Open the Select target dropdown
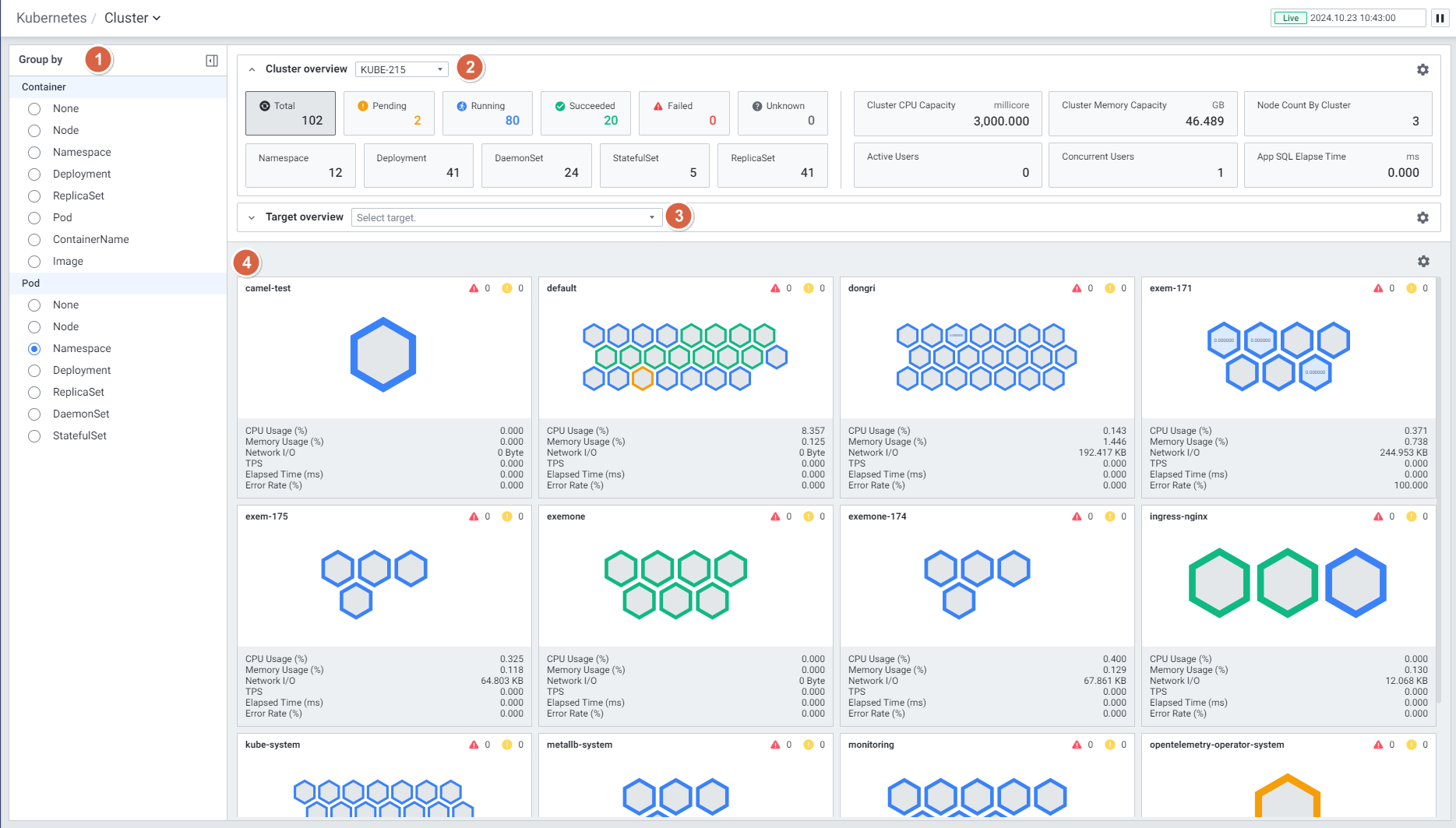Image resolution: width=1456 pixels, height=828 pixels. (x=506, y=218)
